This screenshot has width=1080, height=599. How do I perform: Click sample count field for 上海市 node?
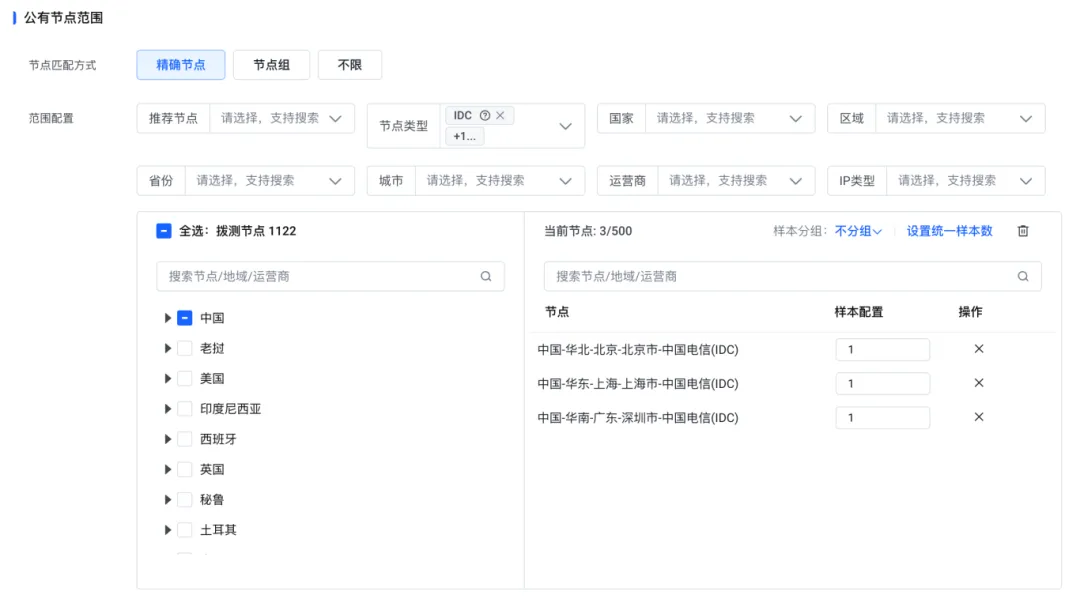882,383
